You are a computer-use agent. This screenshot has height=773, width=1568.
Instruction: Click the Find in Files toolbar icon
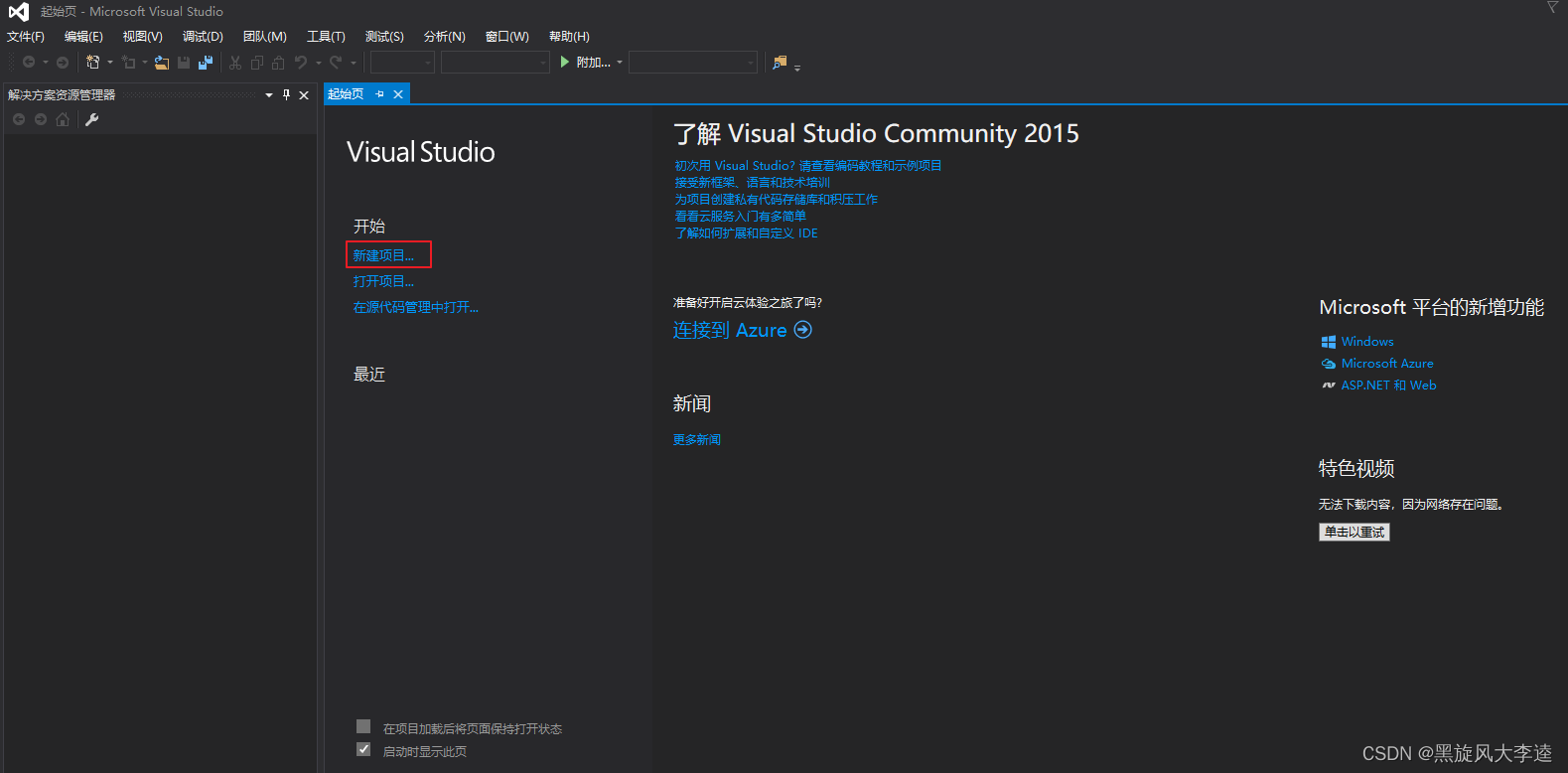(x=780, y=63)
